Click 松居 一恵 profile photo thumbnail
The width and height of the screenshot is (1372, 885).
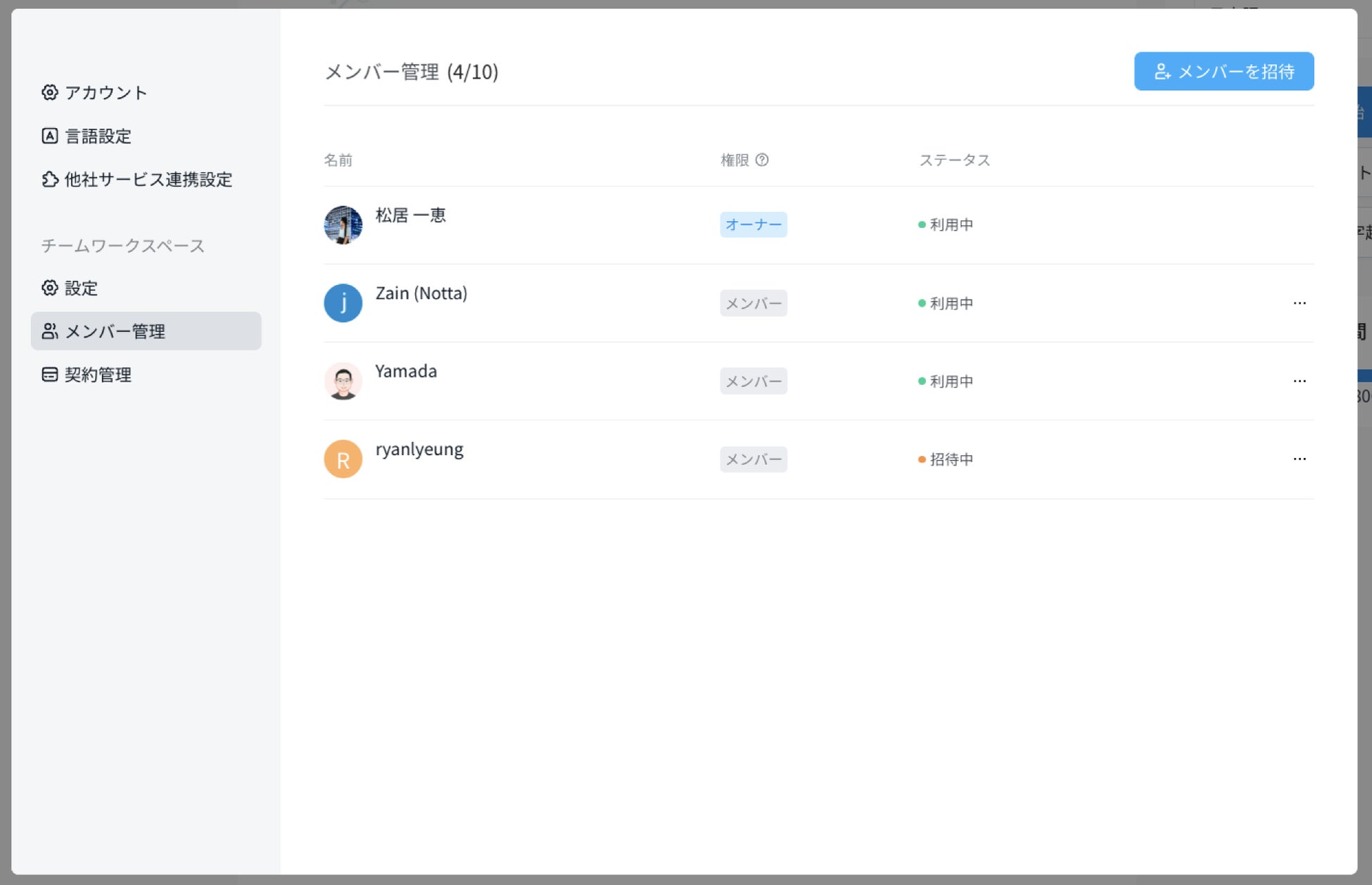(343, 225)
